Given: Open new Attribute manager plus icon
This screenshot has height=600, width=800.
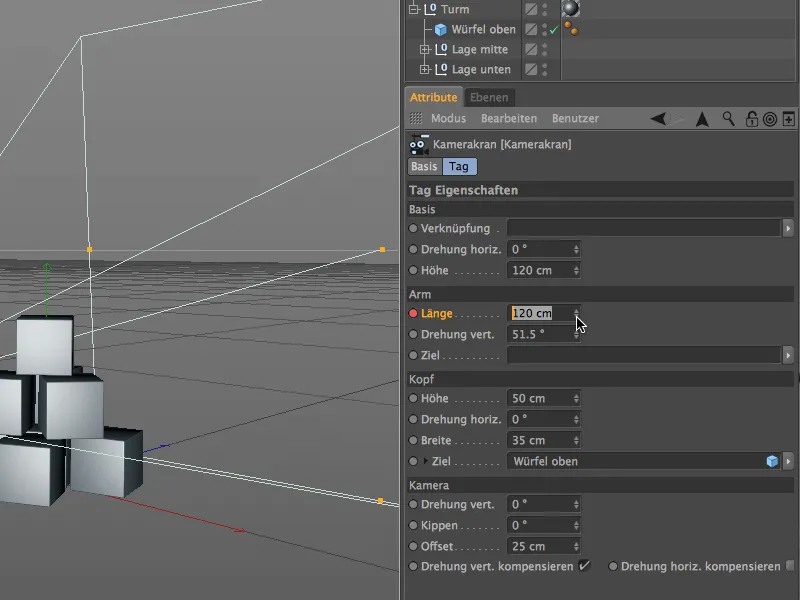Looking at the screenshot, I should click(x=788, y=119).
